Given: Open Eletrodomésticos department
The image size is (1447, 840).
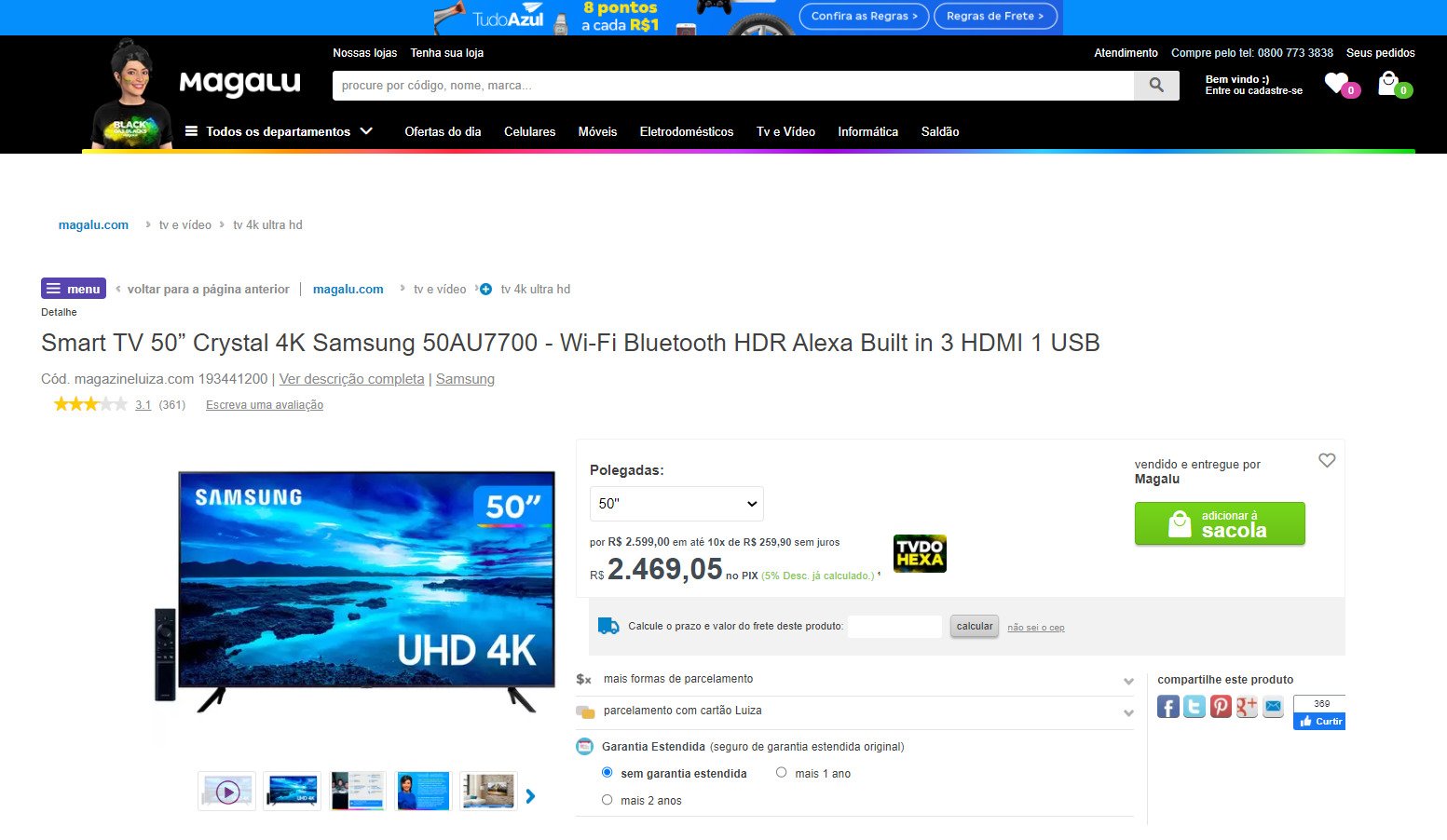Looking at the screenshot, I should 687,131.
